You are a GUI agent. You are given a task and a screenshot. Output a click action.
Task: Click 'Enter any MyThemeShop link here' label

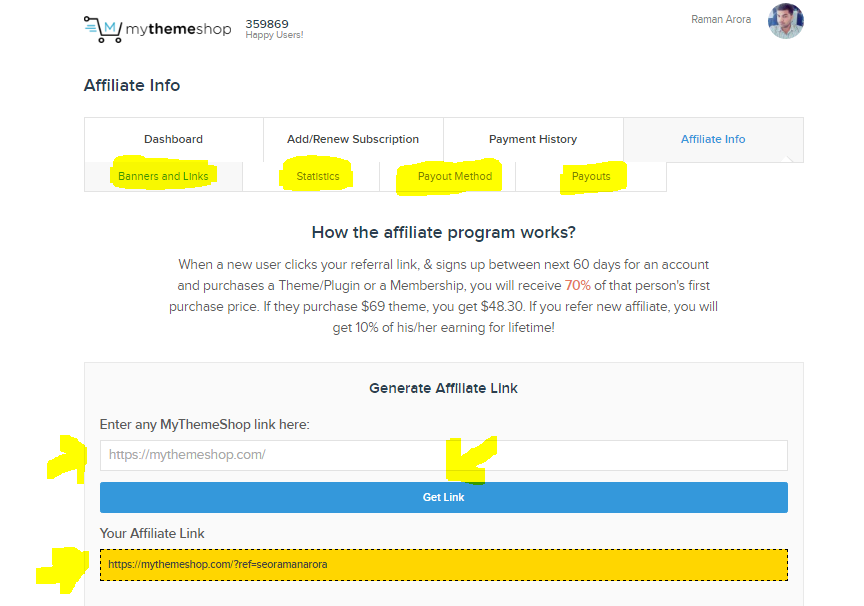[x=204, y=425]
